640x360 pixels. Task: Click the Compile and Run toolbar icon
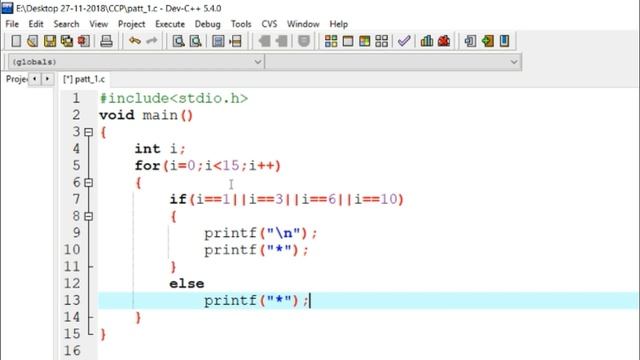pyautogui.click(x=364, y=41)
